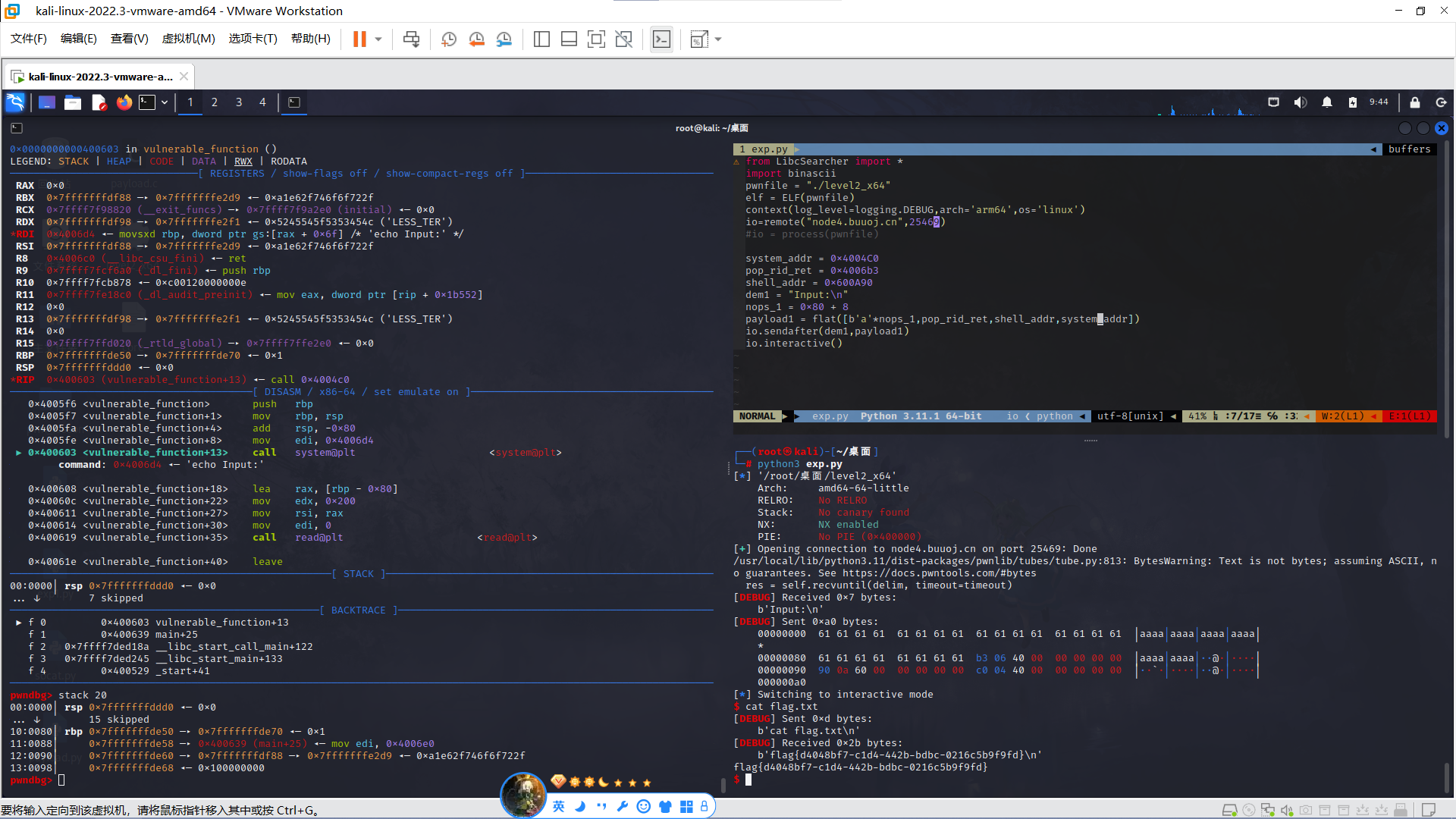Open the notifications bell icon
The height and width of the screenshot is (819, 1456).
1327,102
